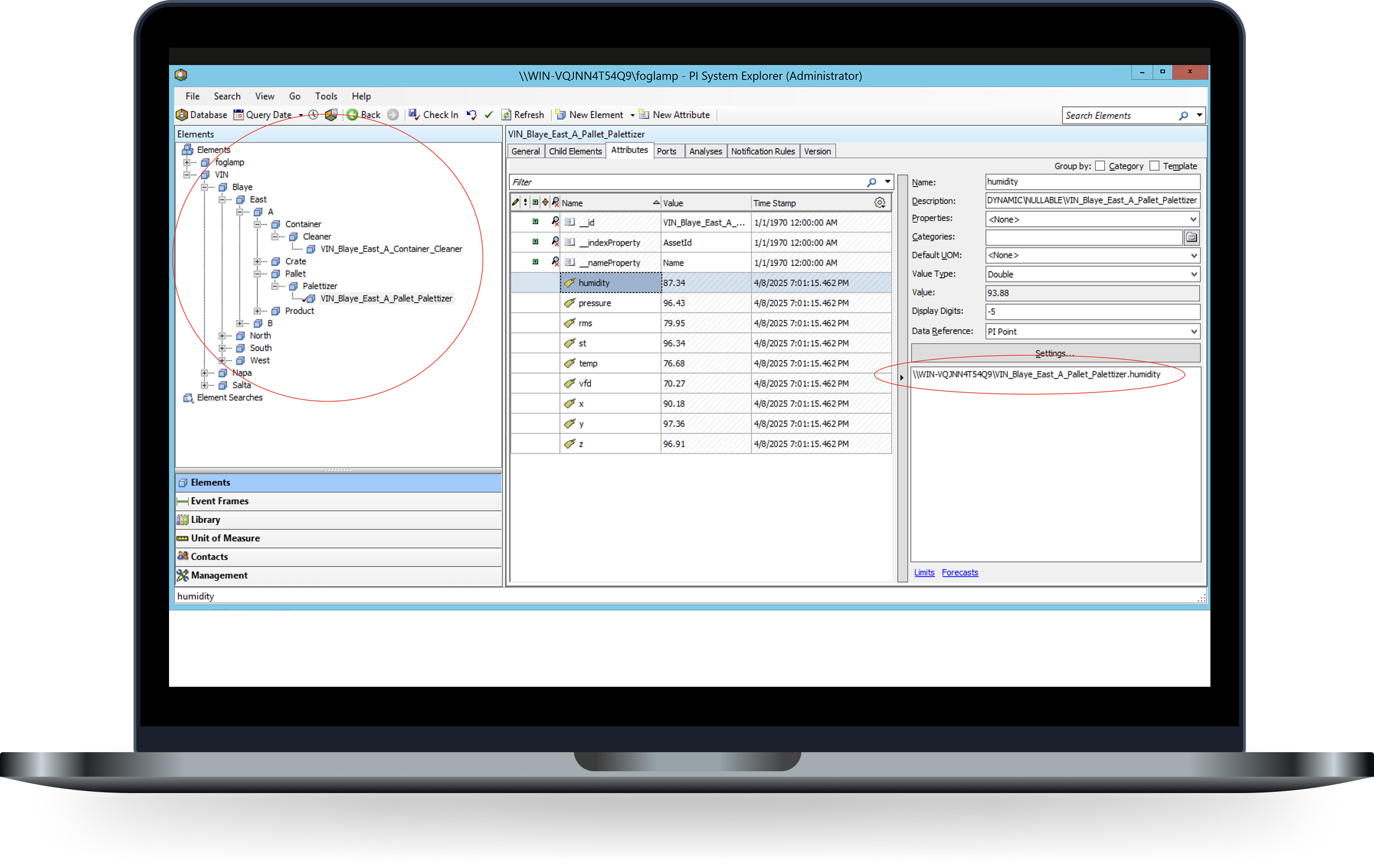The image size is (1374, 868).
Task: Open the Database selector in toolbar
Action: coord(201,114)
